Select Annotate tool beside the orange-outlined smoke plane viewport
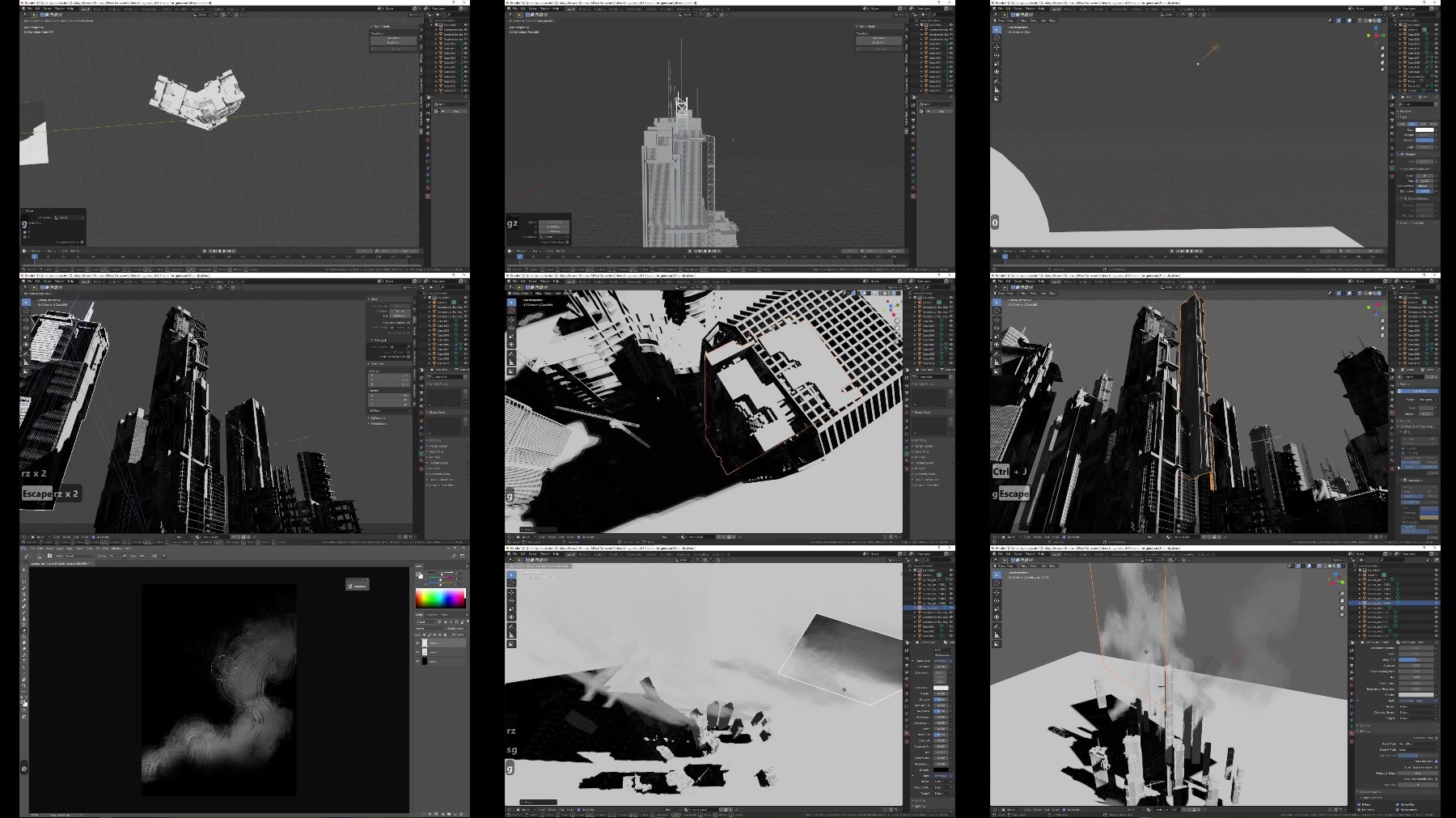The width and height of the screenshot is (1456, 818). coord(997,627)
